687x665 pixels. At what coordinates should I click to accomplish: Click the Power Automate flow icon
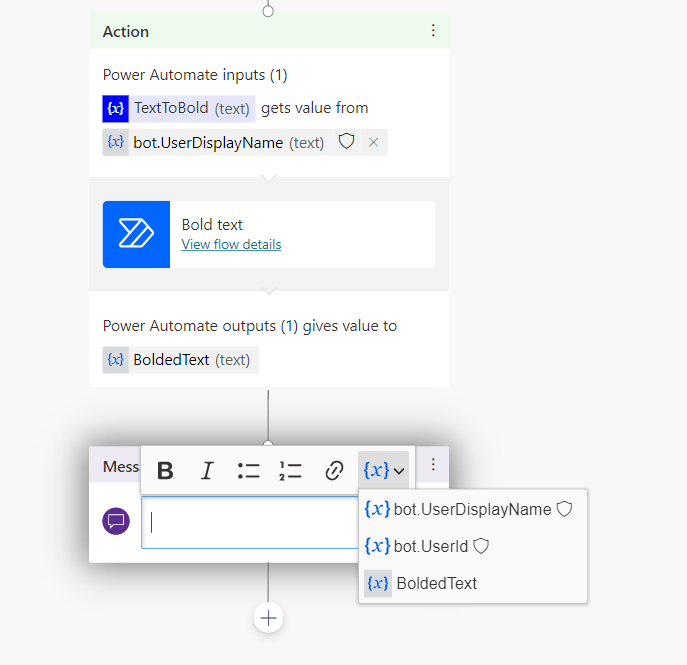click(136, 234)
